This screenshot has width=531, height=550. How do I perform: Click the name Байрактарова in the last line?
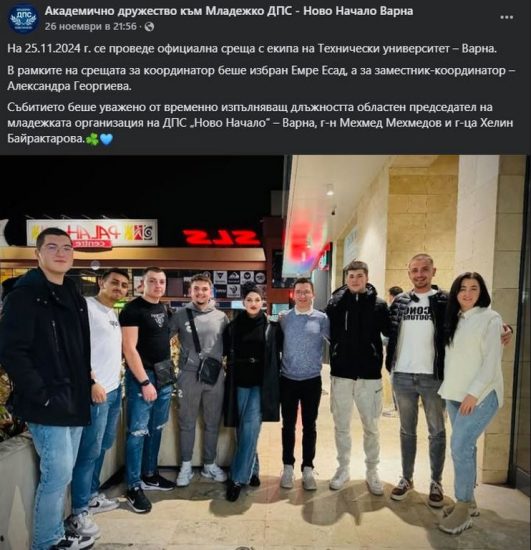(46, 139)
